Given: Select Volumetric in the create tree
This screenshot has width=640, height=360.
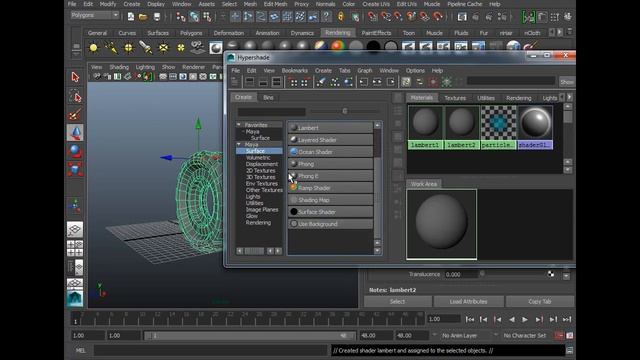Looking at the screenshot, I should point(258,157).
